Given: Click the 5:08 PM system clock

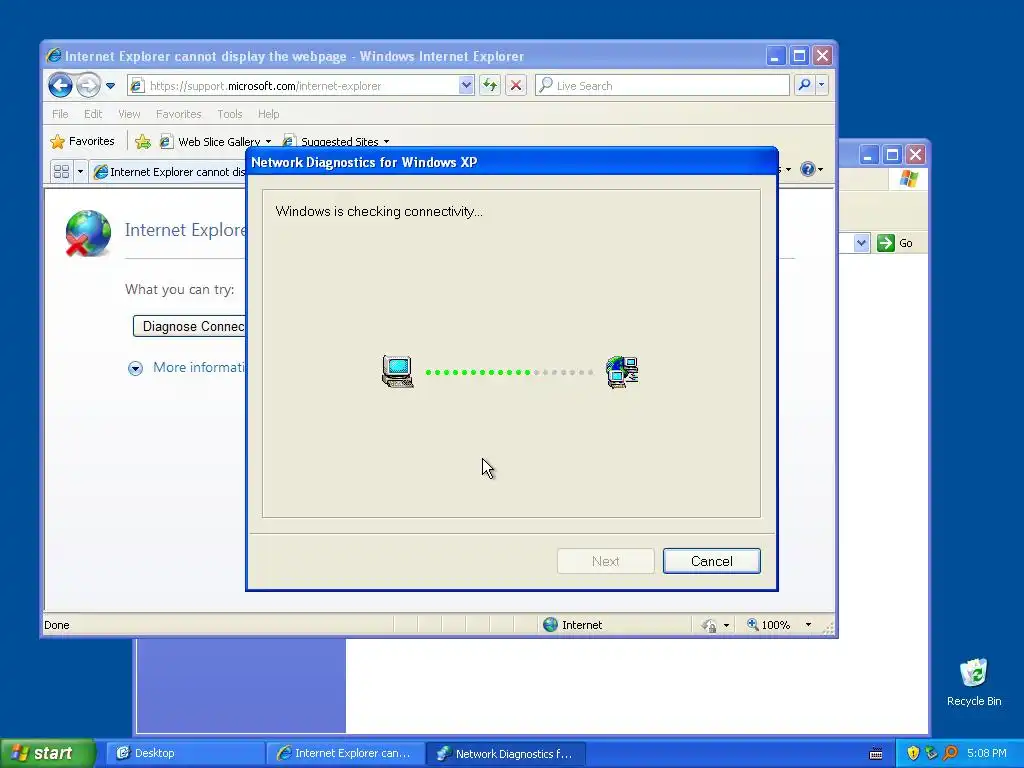Looking at the screenshot, I should tap(987, 753).
